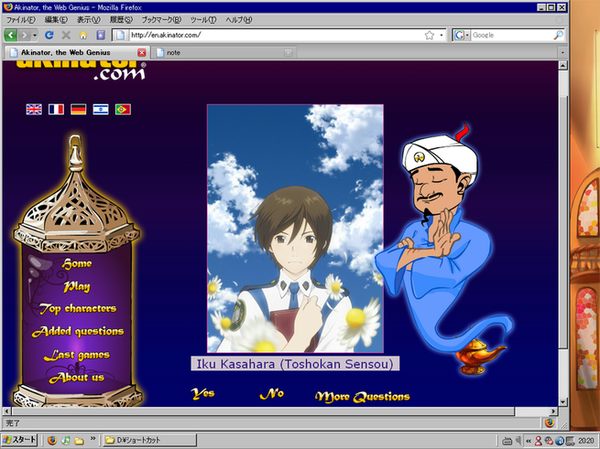Open the ツール(T) menu

point(203,20)
